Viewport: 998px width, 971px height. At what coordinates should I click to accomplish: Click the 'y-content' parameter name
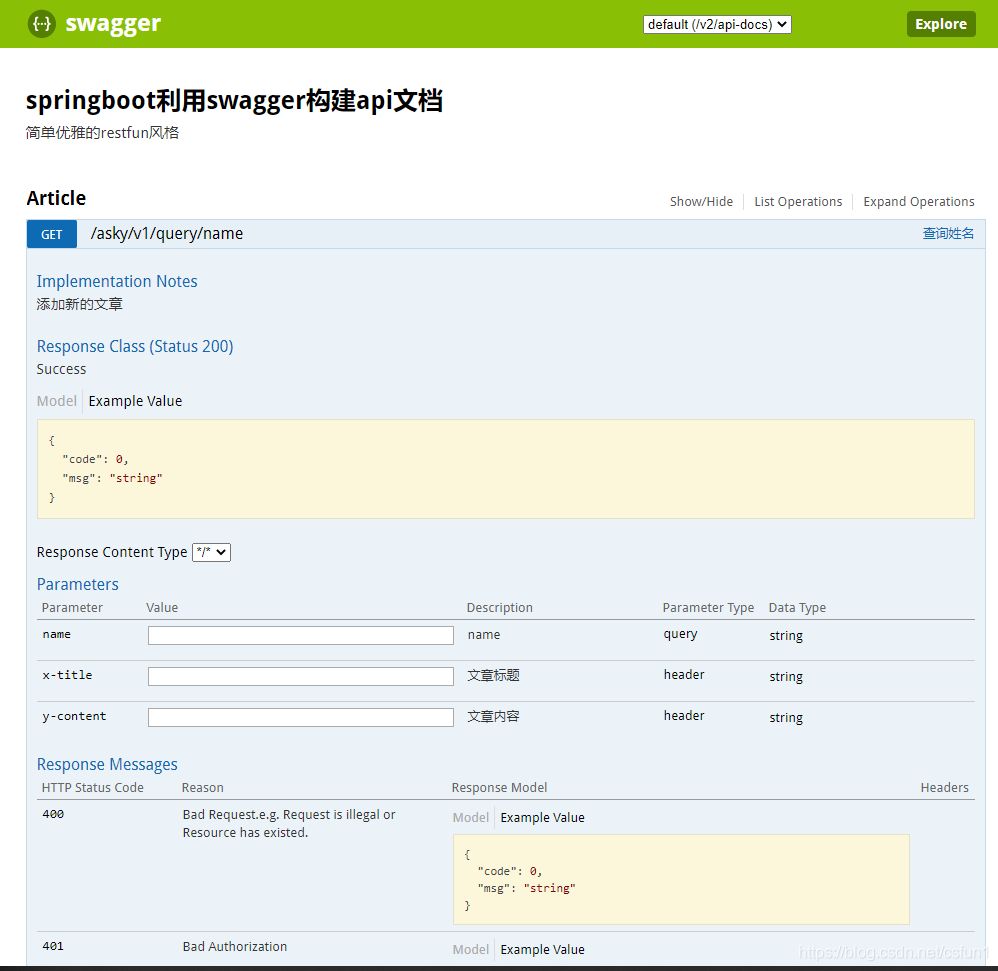(74, 716)
